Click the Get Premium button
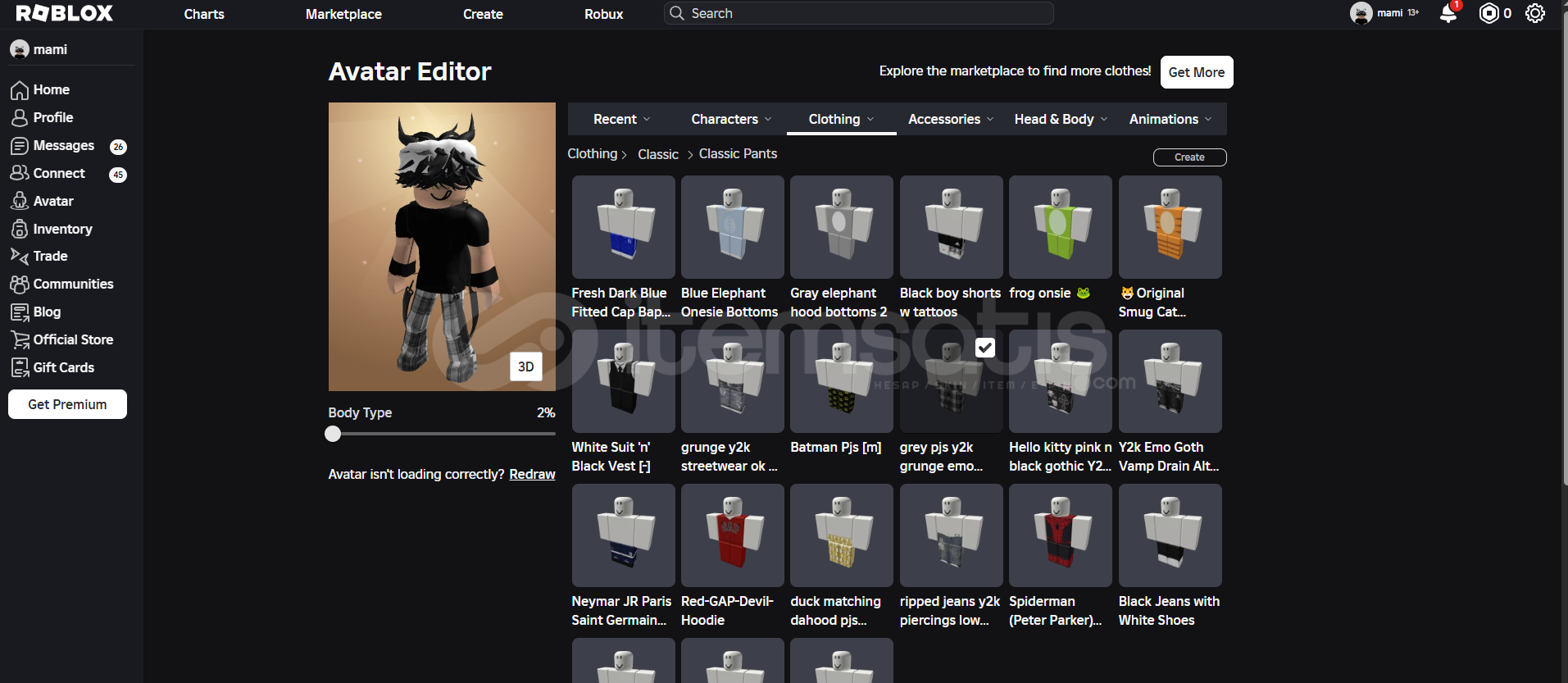1568x683 pixels. [x=67, y=404]
